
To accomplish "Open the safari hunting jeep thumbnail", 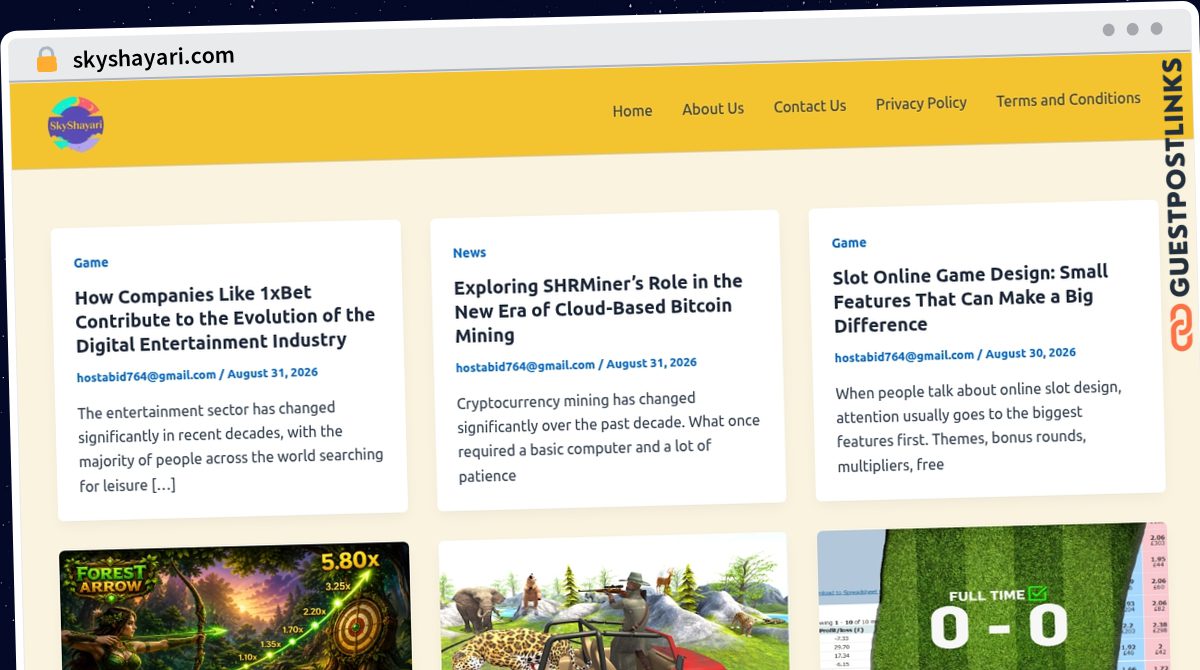I will (x=614, y=602).
